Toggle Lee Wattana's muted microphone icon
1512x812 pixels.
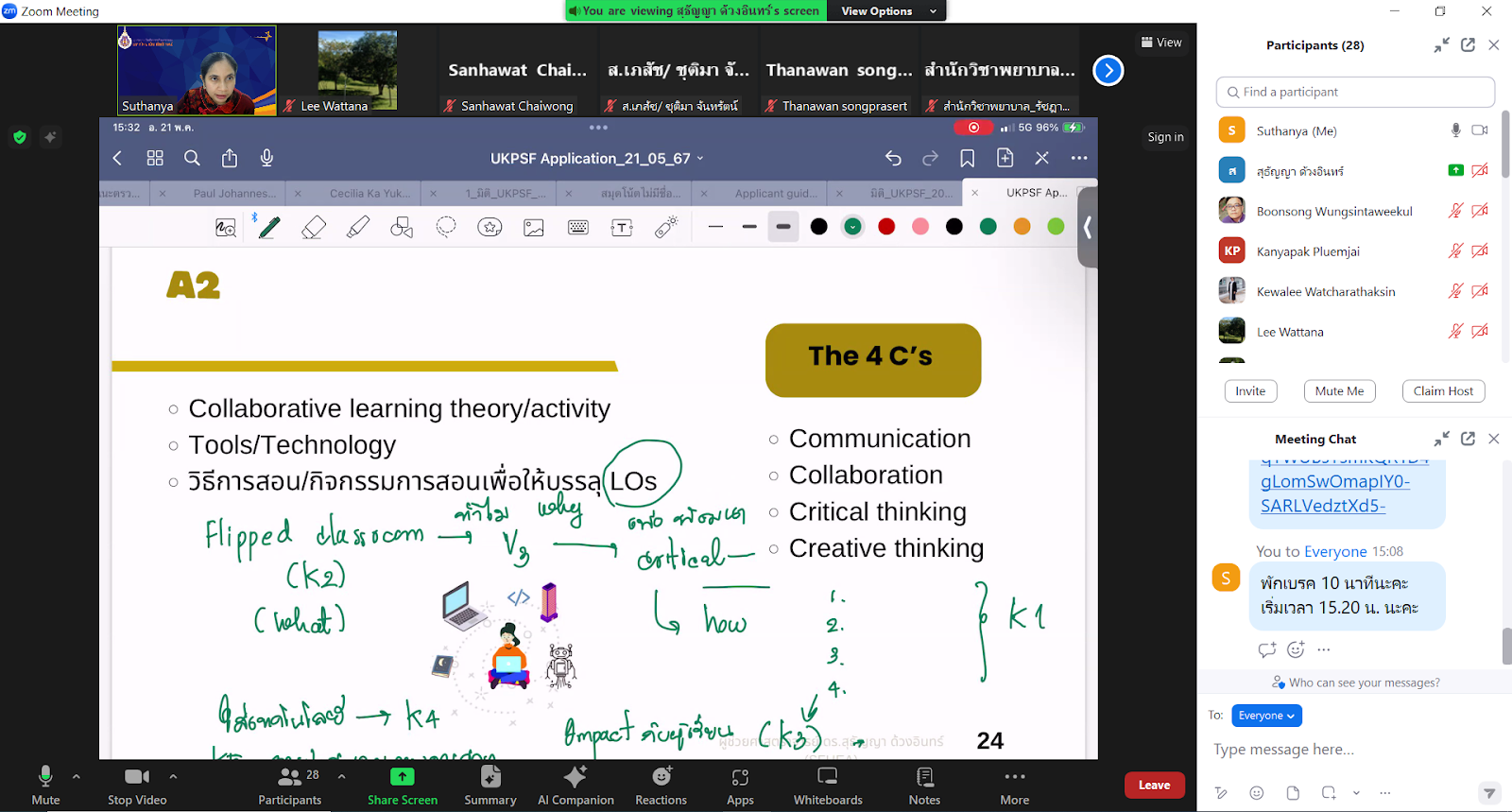(1456, 331)
